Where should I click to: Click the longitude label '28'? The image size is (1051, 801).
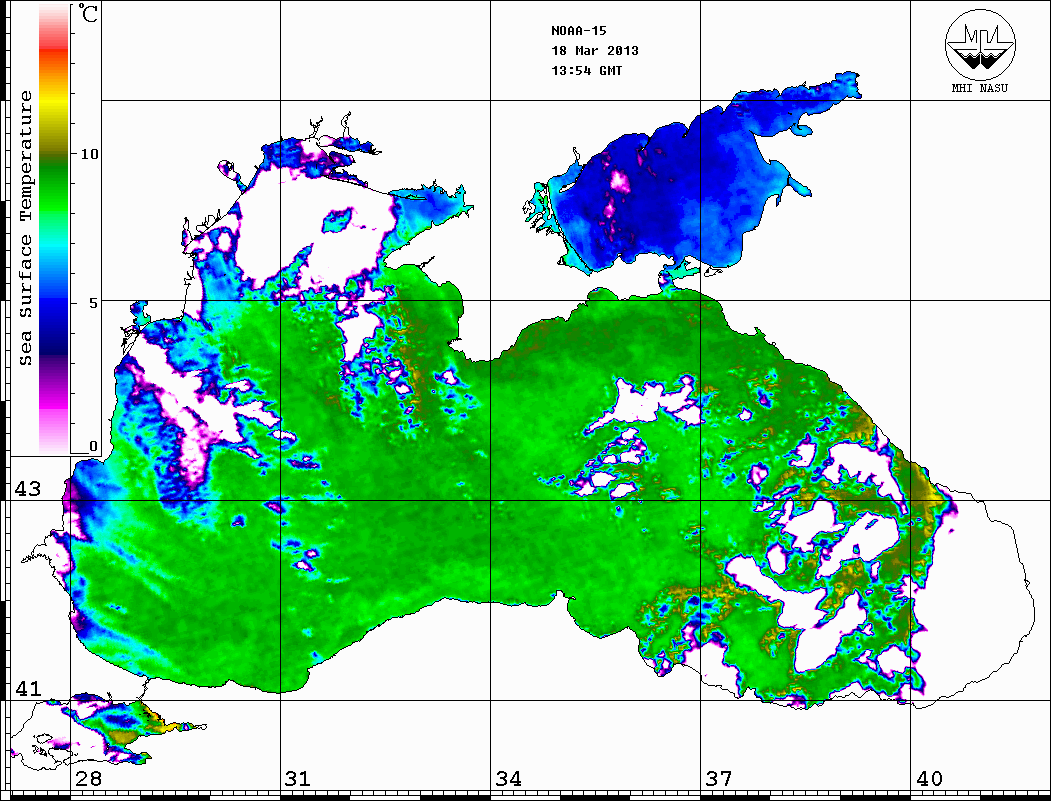click(x=88, y=778)
